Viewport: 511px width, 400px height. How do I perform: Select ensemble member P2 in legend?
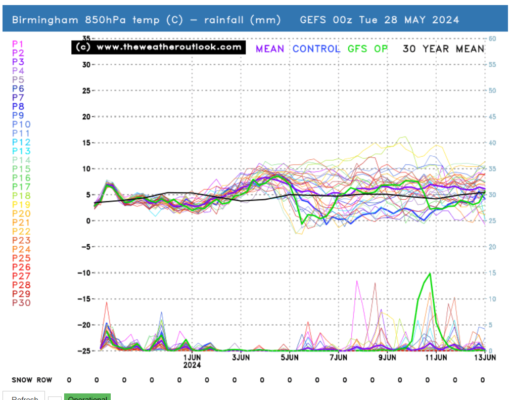(18, 53)
